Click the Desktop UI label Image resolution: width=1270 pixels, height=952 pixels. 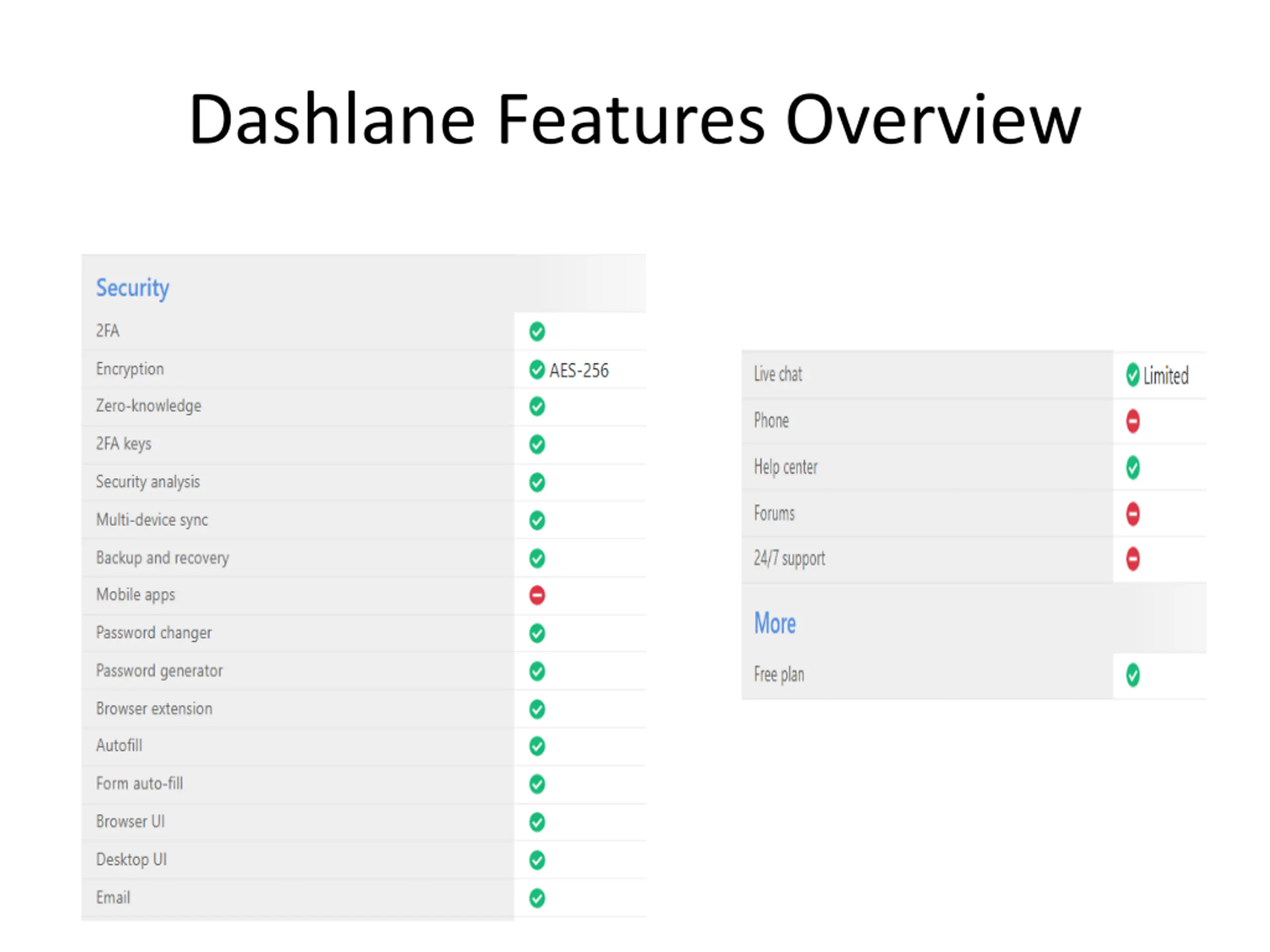coord(131,860)
